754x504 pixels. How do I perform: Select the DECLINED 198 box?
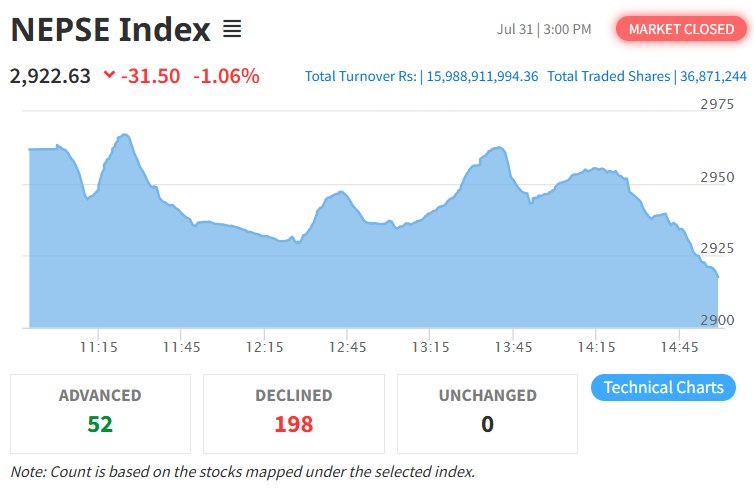coord(294,414)
